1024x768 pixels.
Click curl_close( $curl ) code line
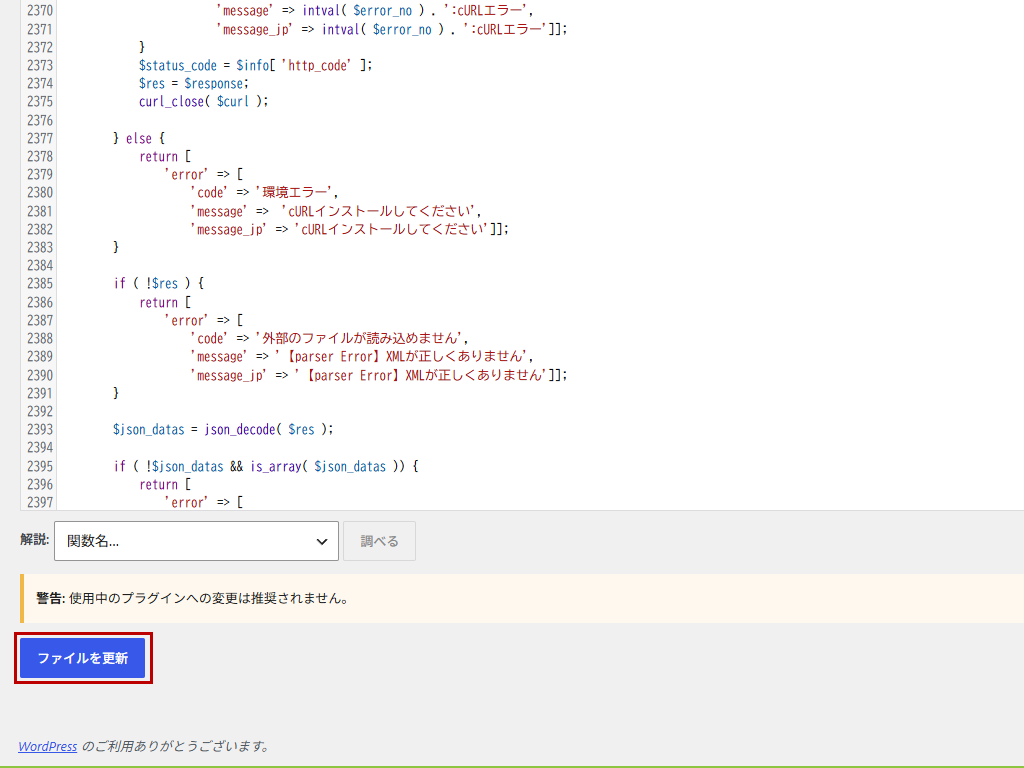coord(203,101)
